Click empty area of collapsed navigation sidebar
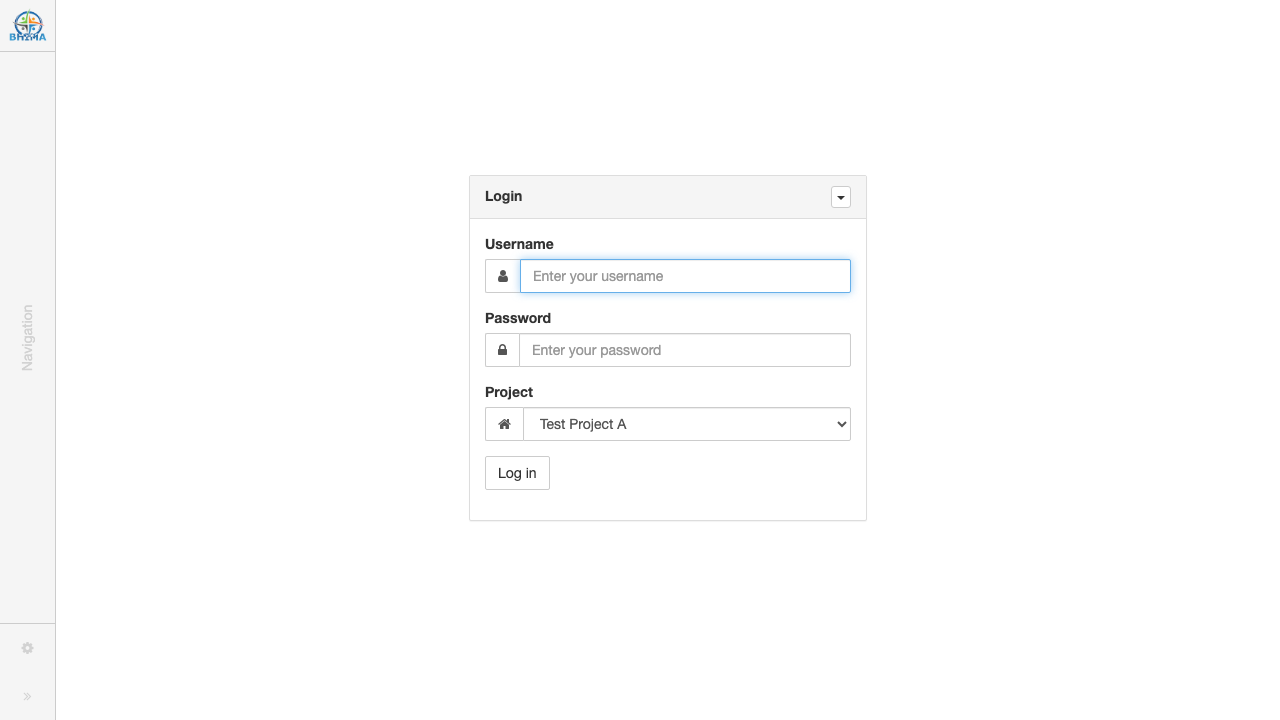This screenshot has width=1280, height=720. (x=27, y=180)
